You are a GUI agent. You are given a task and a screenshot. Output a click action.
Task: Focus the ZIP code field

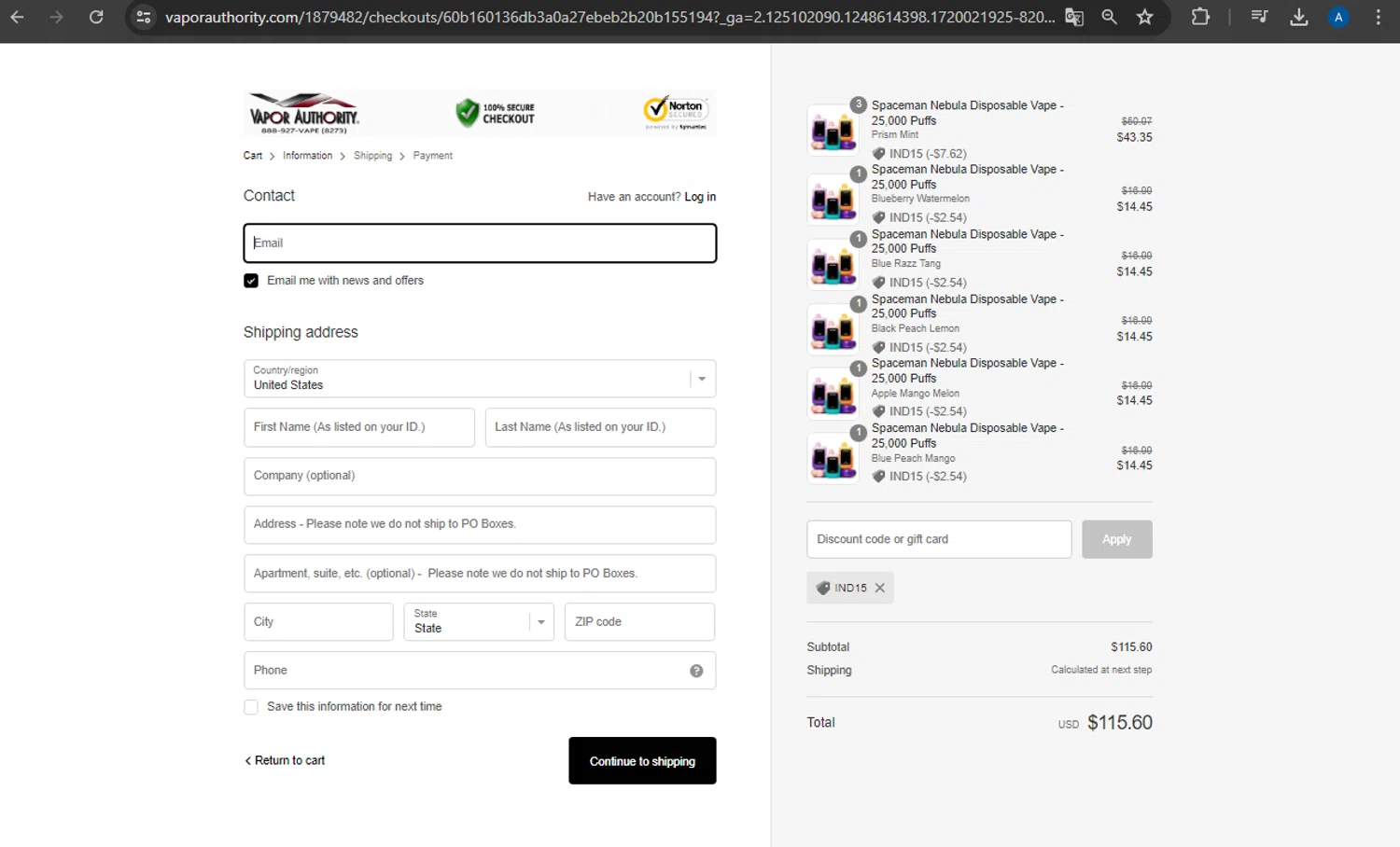(x=639, y=621)
